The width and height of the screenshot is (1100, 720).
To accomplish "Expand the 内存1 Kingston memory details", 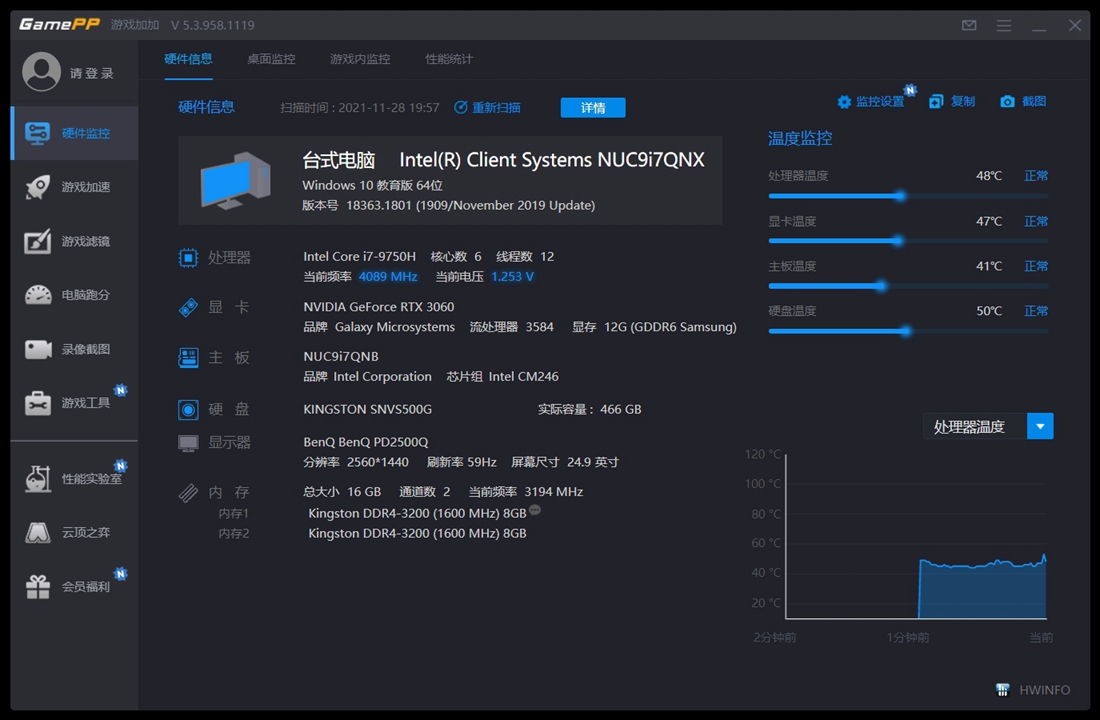I will point(535,511).
